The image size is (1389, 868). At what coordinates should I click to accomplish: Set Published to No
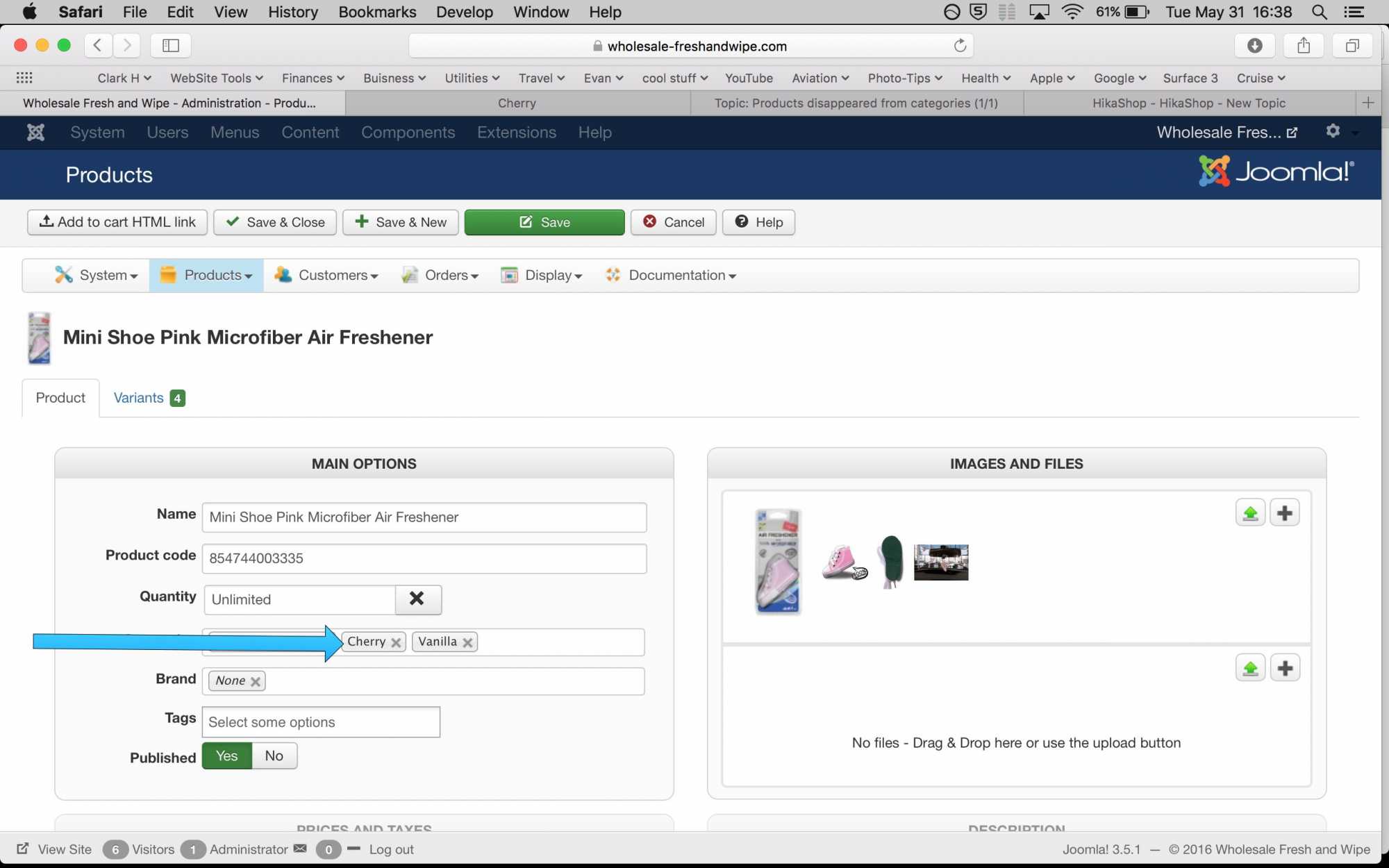point(274,756)
